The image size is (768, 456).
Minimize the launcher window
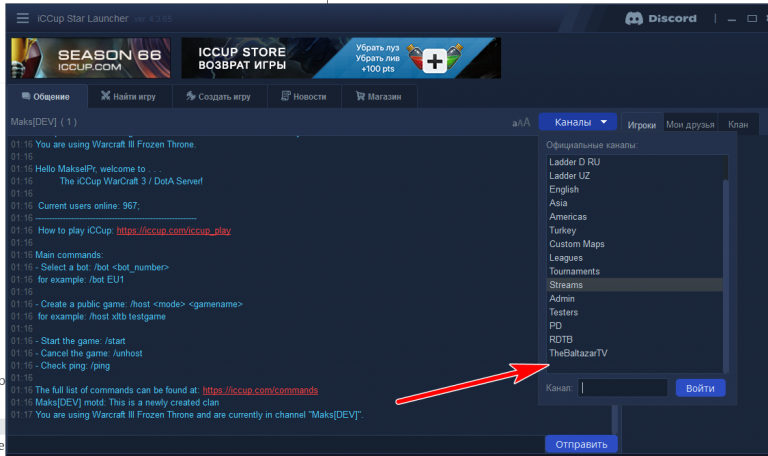point(732,19)
